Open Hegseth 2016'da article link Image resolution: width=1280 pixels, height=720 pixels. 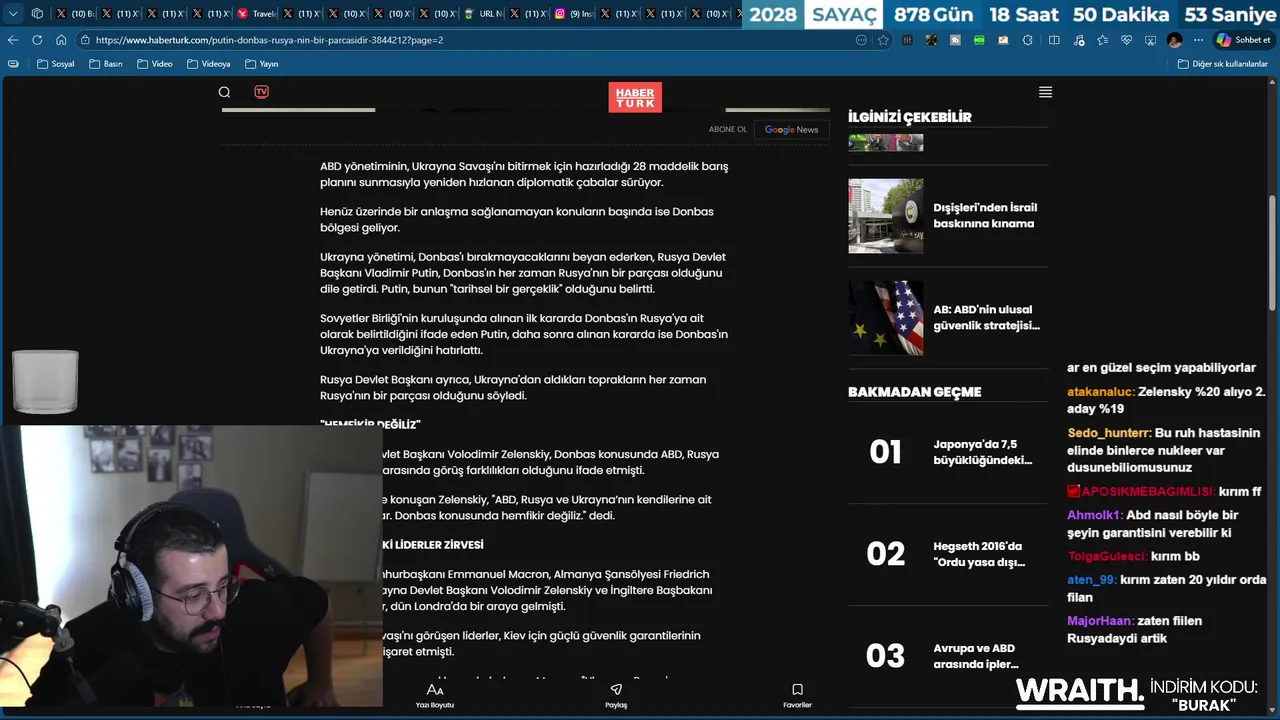[979, 554]
